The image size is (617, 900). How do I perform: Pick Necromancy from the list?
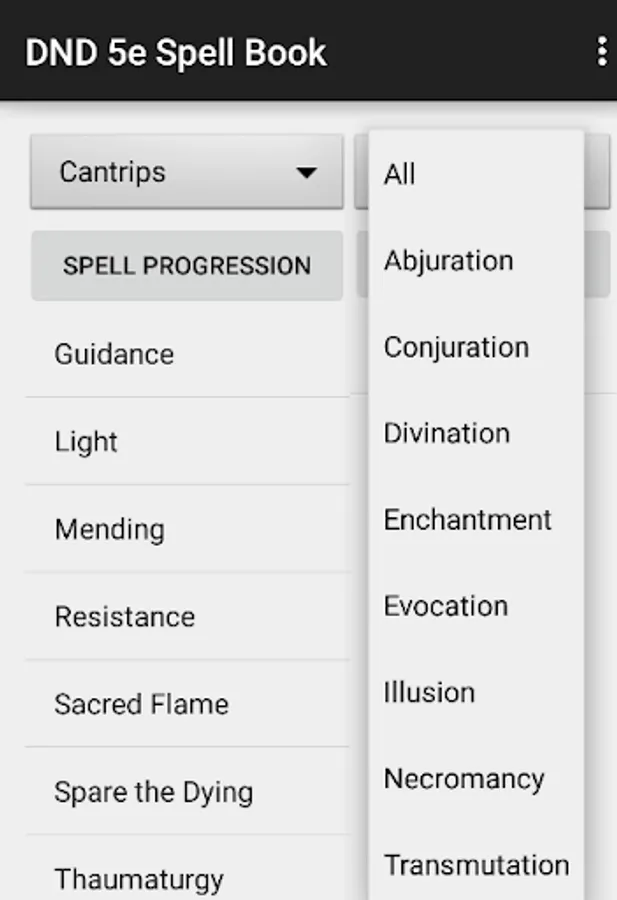click(475, 779)
